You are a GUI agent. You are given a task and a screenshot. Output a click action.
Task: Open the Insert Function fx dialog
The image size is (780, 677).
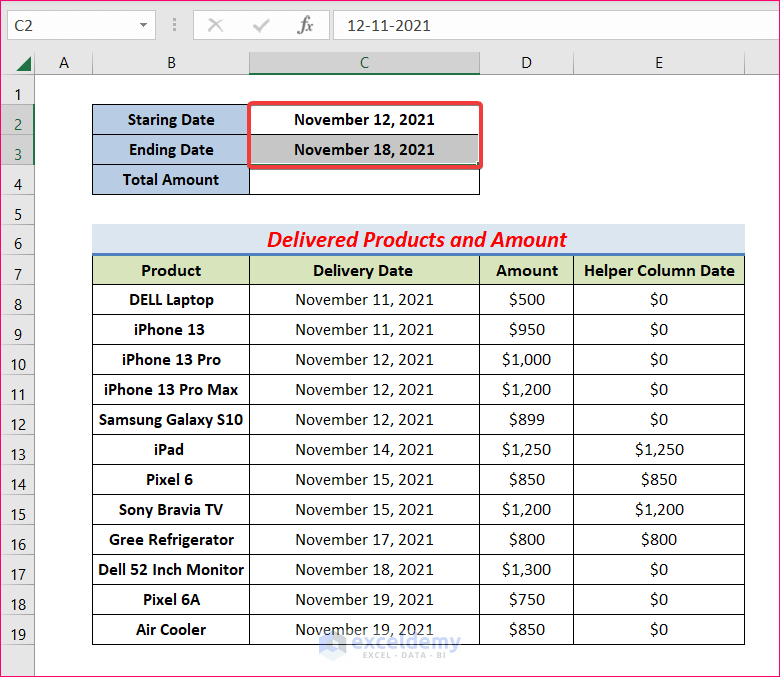click(x=305, y=25)
